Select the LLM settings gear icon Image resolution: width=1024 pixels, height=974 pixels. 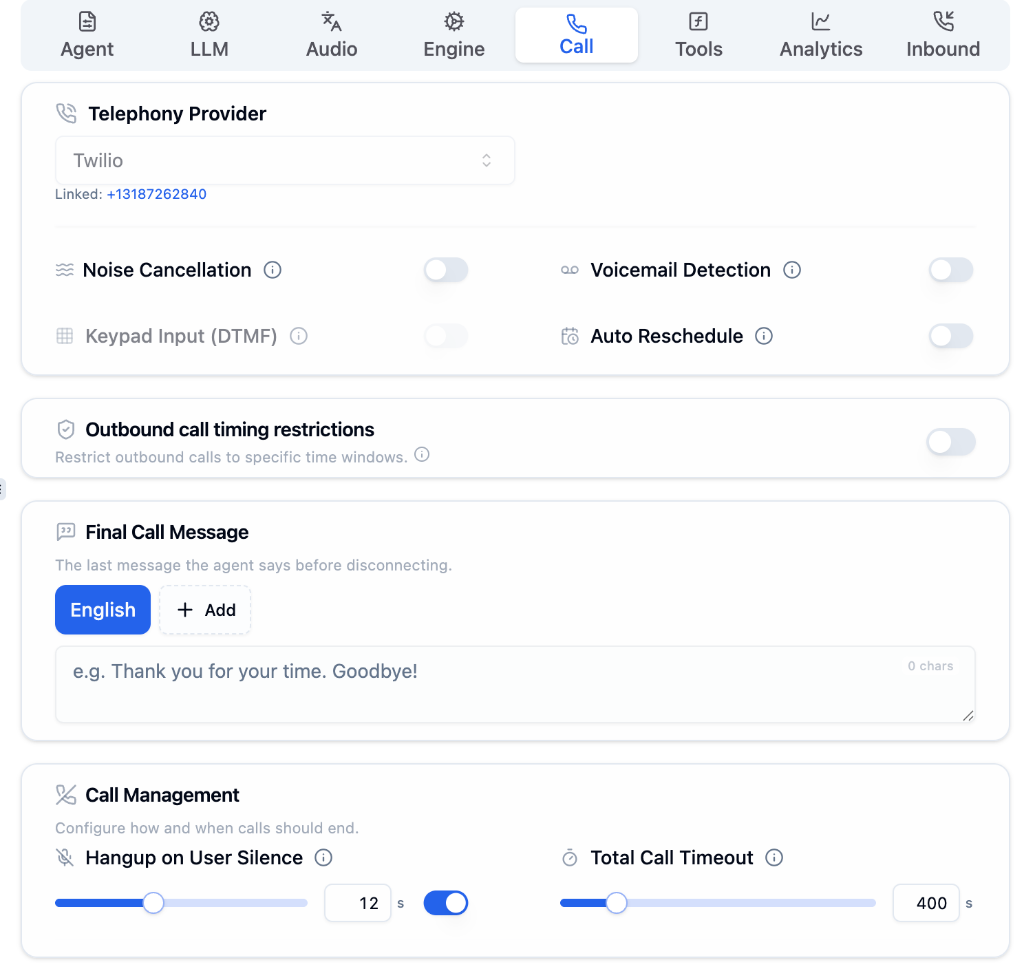209,20
